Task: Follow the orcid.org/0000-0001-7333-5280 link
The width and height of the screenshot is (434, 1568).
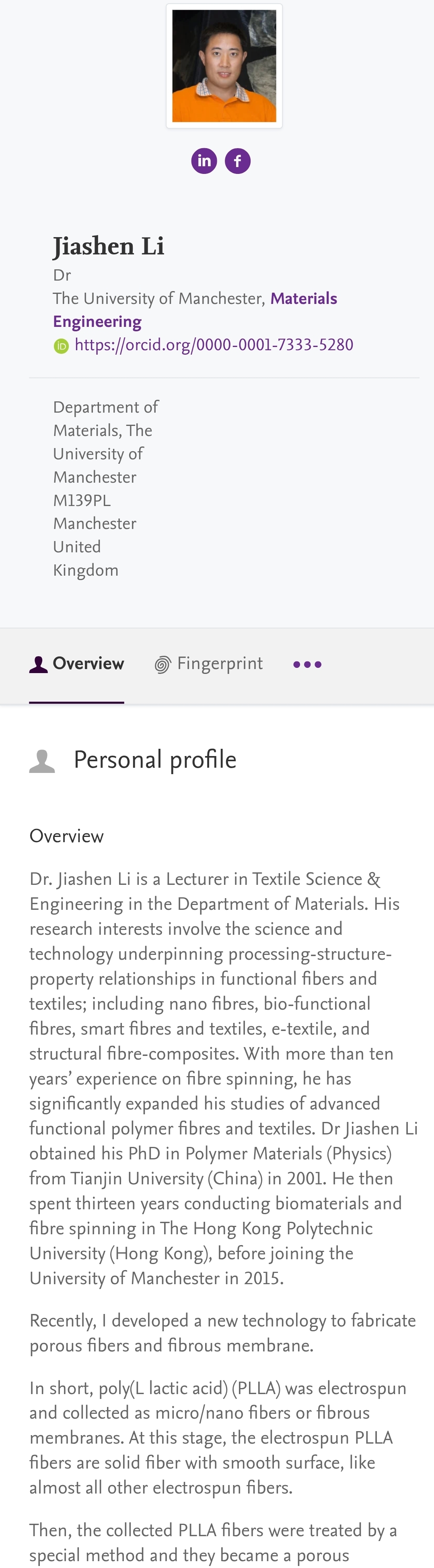Action: 214,345
